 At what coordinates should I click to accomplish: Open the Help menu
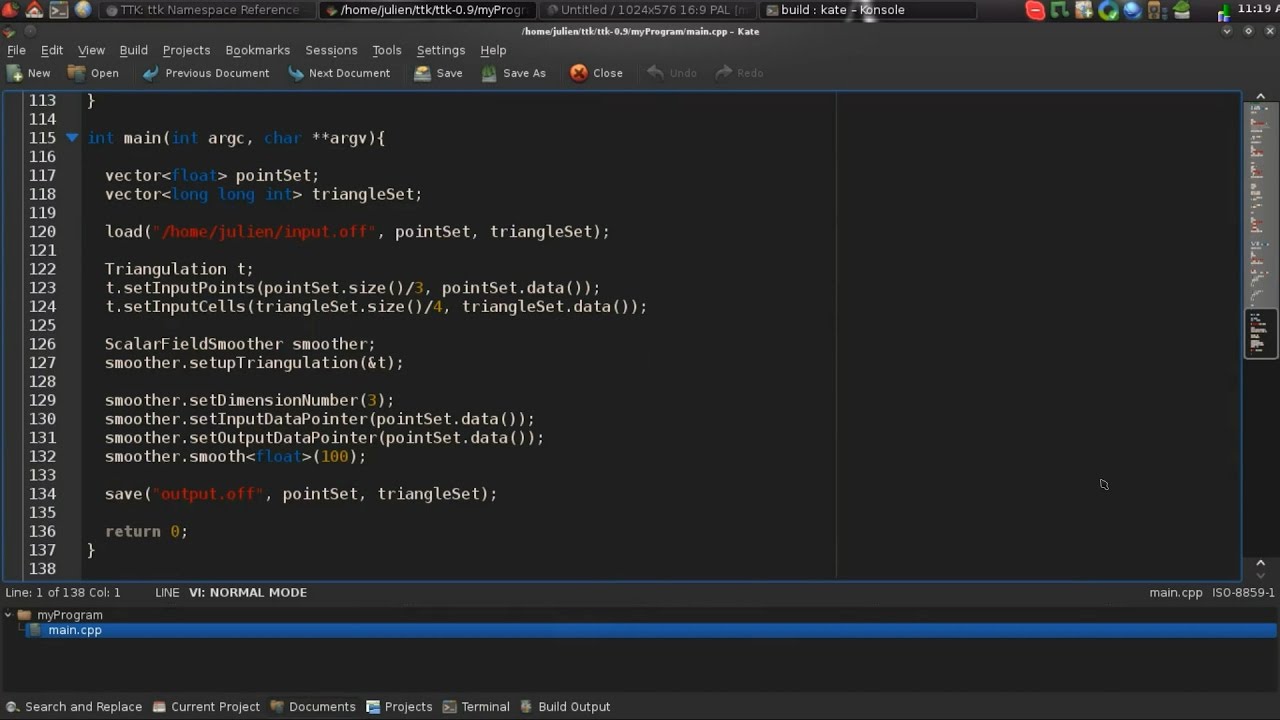pyautogui.click(x=493, y=50)
